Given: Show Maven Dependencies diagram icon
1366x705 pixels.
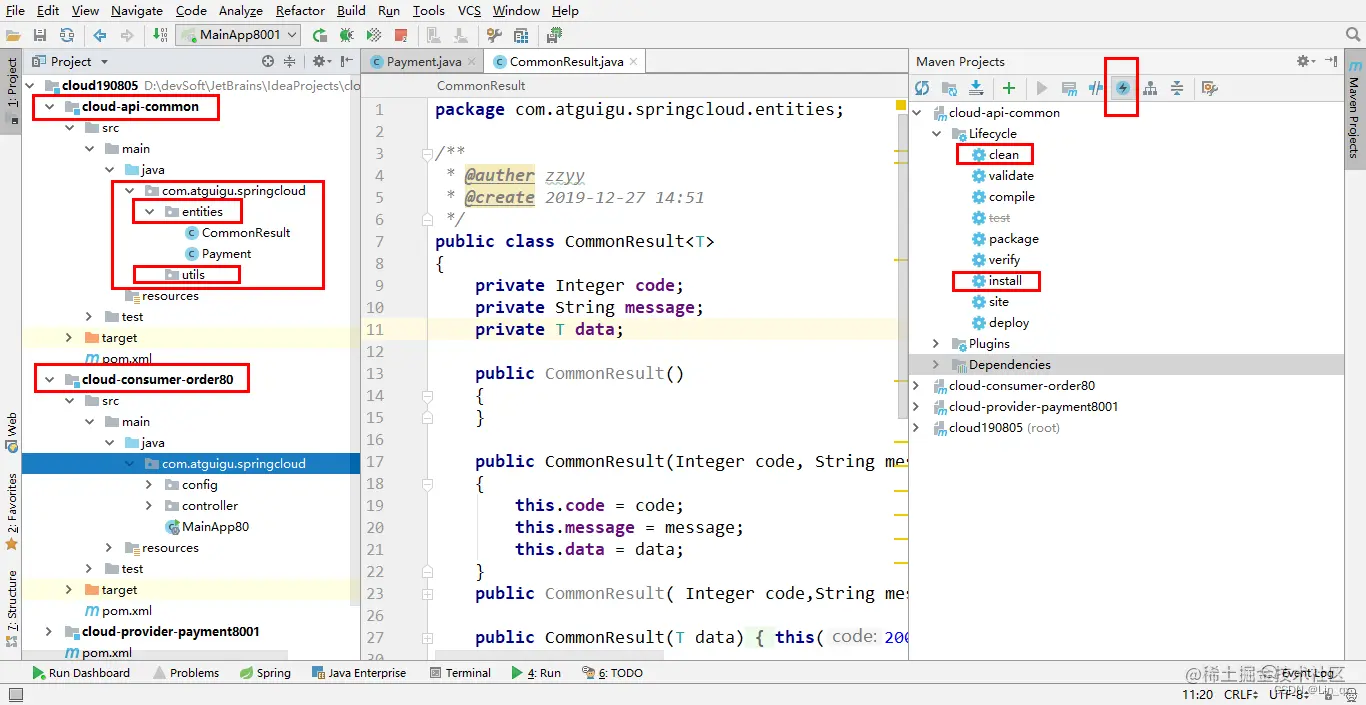Looking at the screenshot, I should click(1150, 88).
